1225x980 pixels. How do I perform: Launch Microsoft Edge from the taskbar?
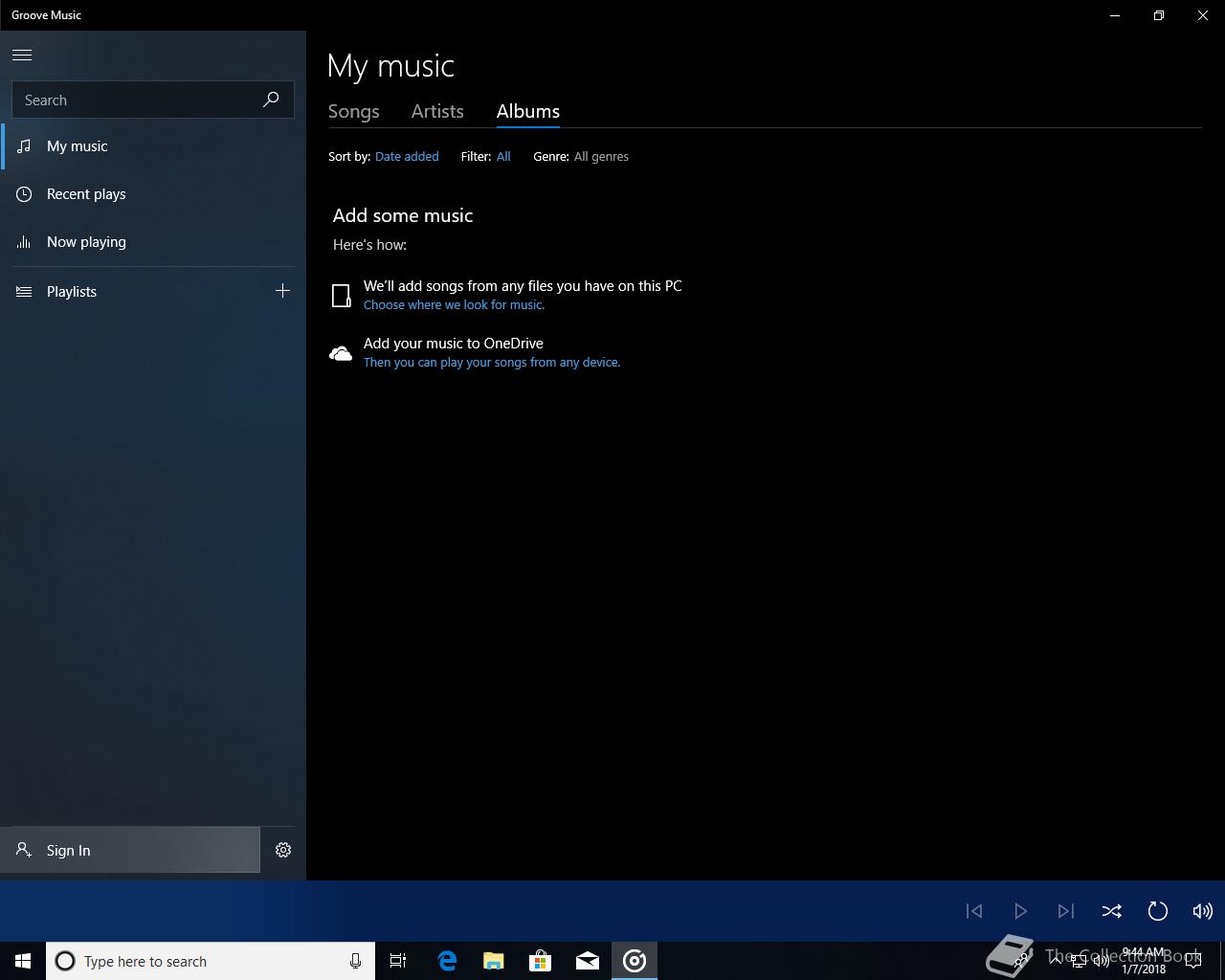(447, 961)
